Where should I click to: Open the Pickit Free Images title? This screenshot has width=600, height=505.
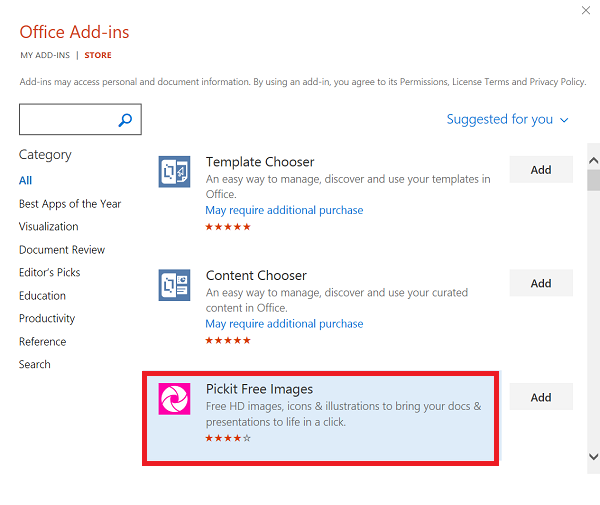[259, 389]
